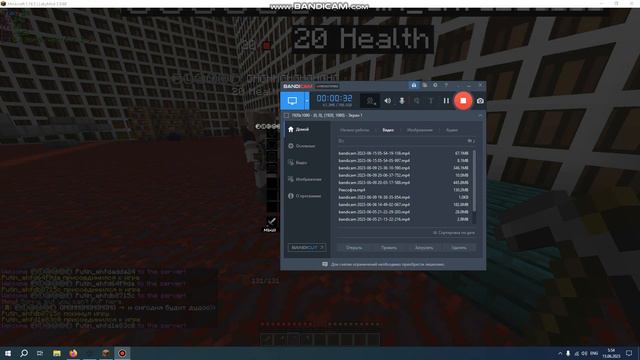
Task: Open the Windows Start menu
Action: pos(8,353)
